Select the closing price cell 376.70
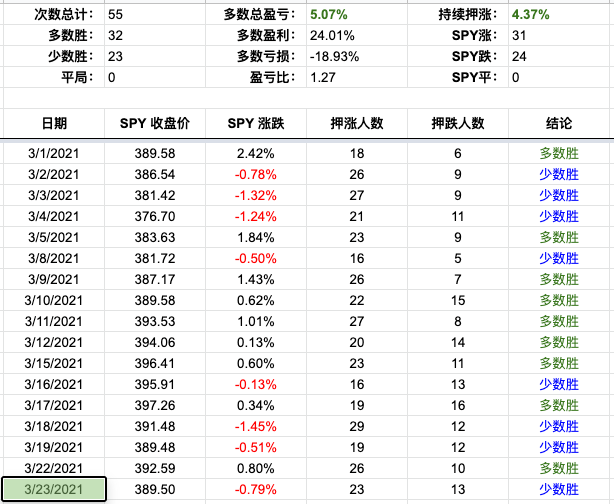The width and height of the screenshot is (614, 504). tap(154, 216)
